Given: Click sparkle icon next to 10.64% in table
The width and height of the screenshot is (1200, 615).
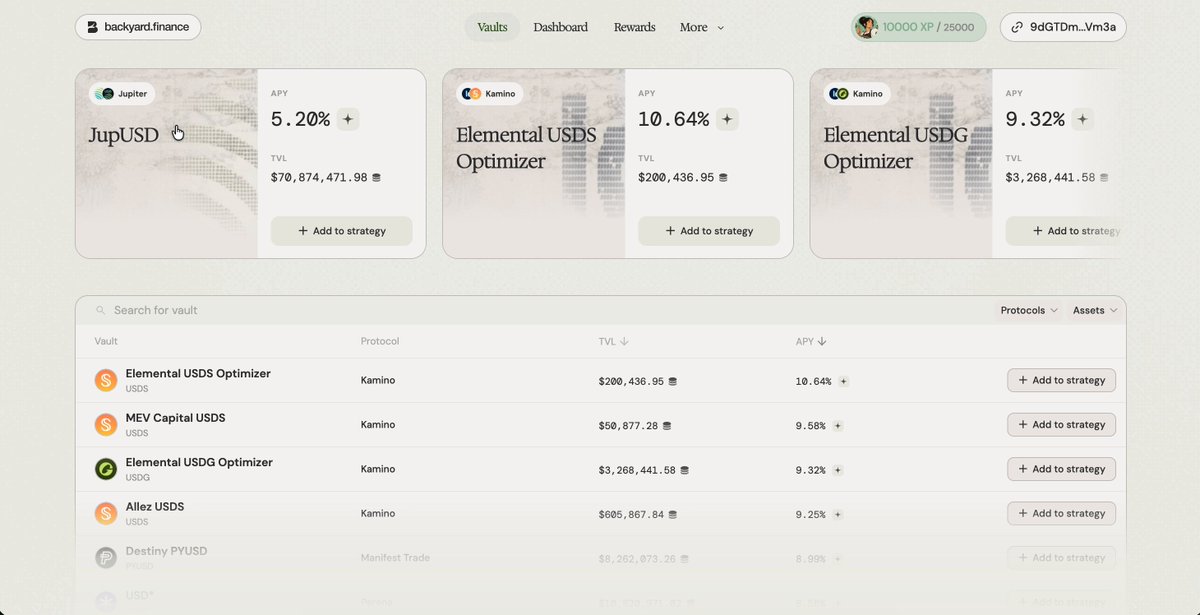Looking at the screenshot, I should [843, 381].
